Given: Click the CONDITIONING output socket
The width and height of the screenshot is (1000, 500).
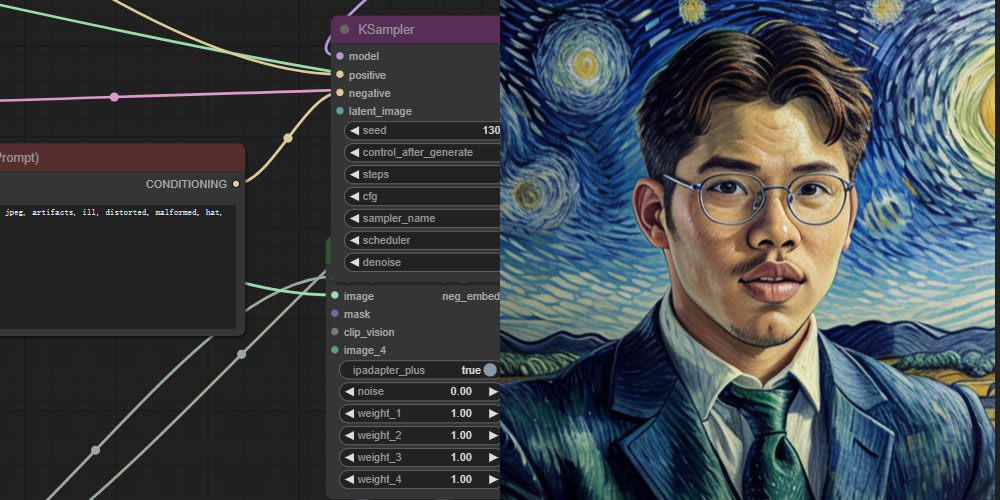Looking at the screenshot, I should tap(236, 184).
